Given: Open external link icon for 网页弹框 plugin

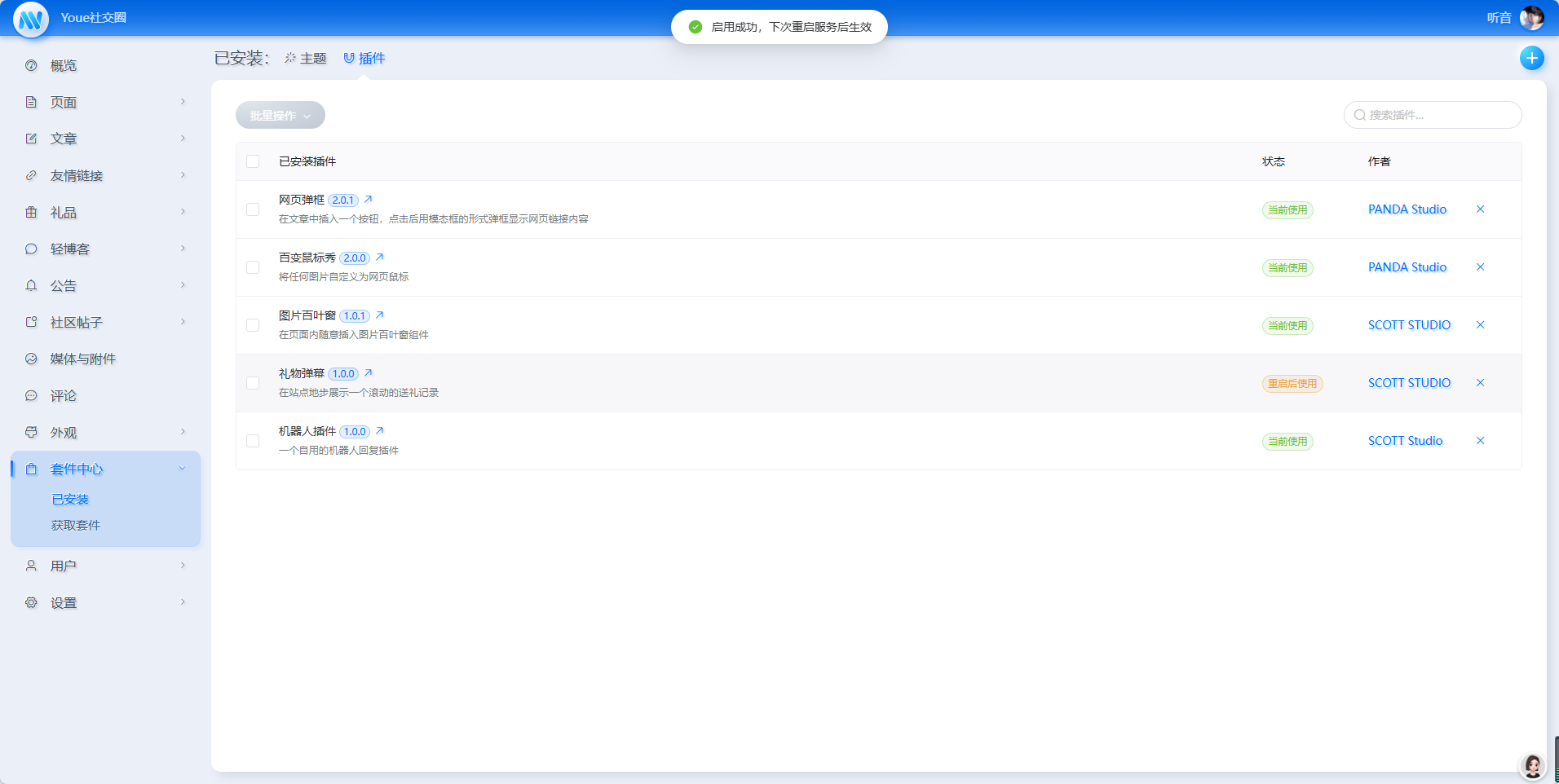Looking at the screenshot, I should [x=369, y=200].
